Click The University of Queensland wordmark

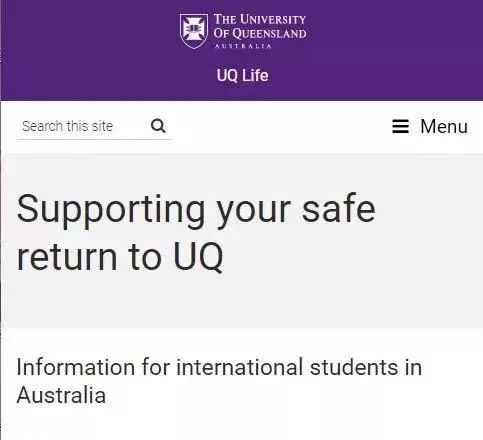260,31
